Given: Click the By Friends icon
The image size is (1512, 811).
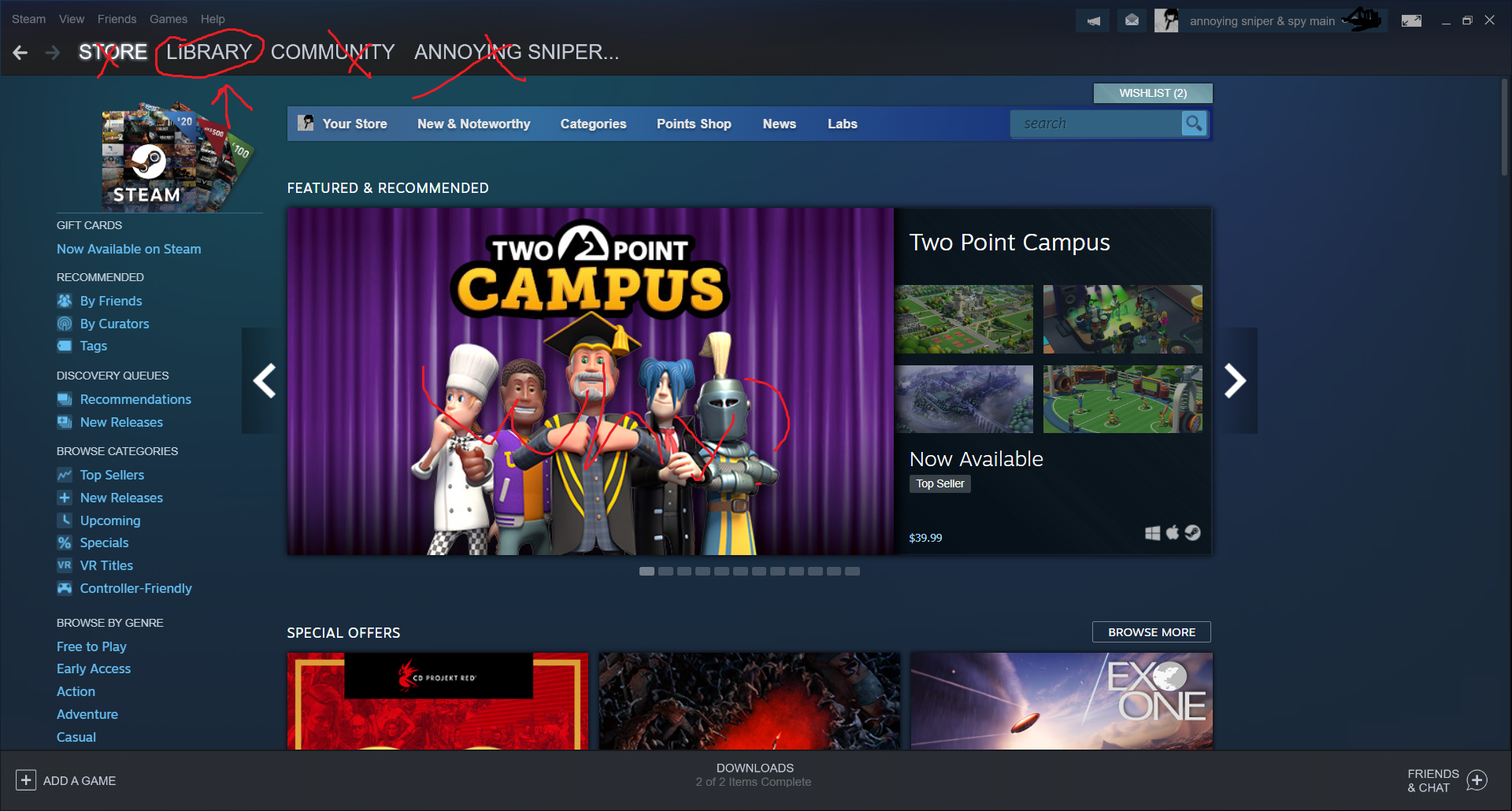Looking at the screenshot, I should [x=65, y=301].
